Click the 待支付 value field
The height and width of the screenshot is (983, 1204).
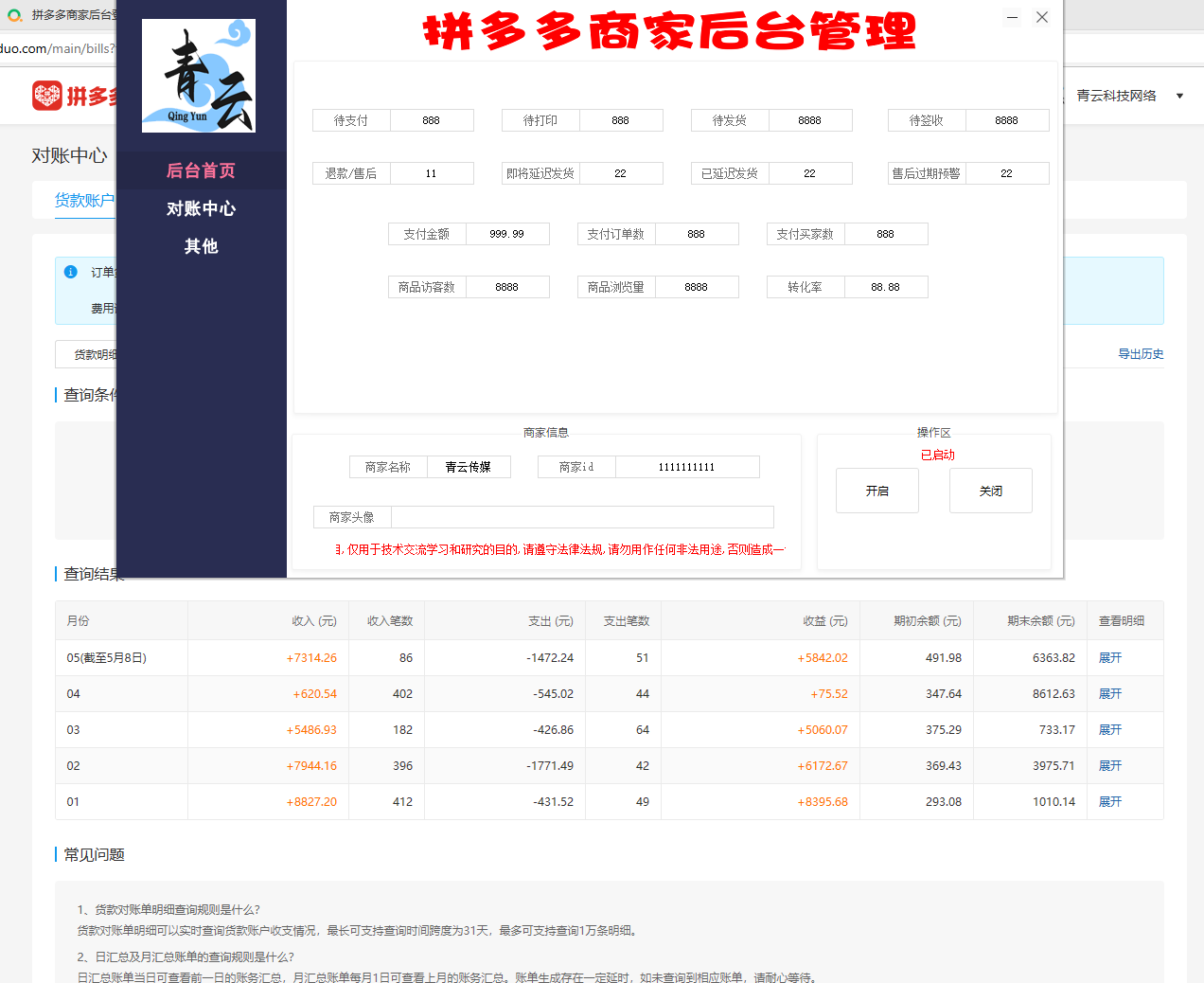[x=432, y=120]
